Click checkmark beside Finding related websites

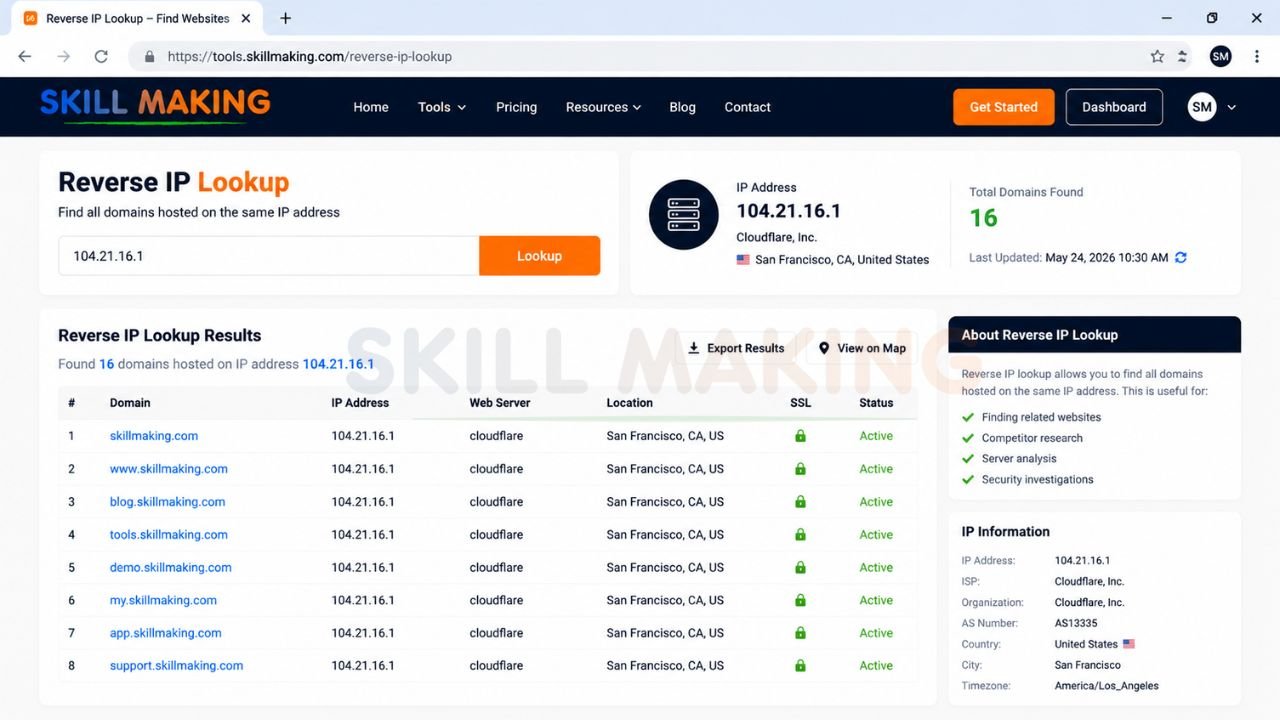click(x=968, y=417)
